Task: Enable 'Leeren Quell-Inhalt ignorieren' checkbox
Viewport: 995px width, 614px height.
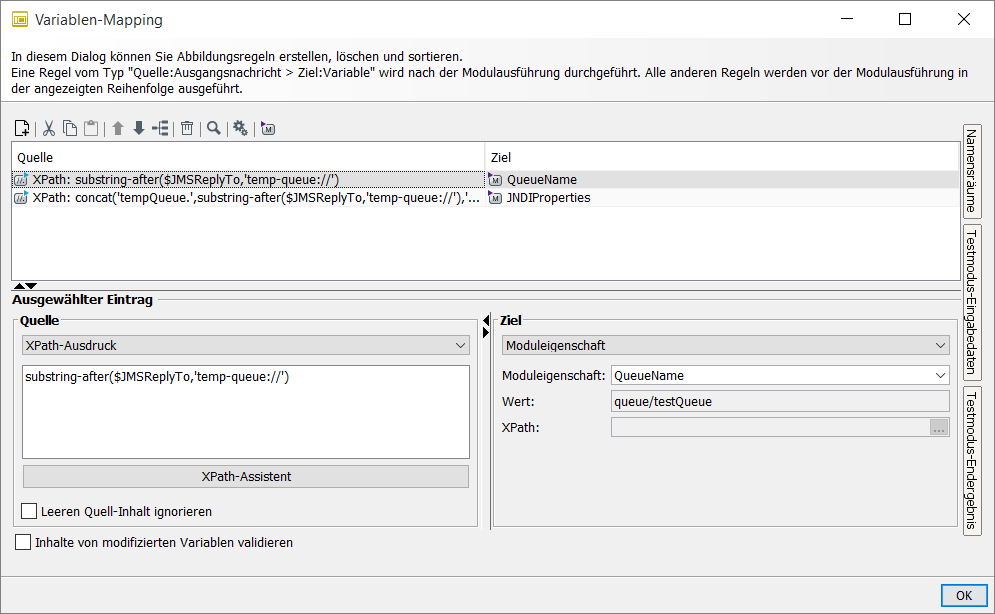Action: click(29, 511)
